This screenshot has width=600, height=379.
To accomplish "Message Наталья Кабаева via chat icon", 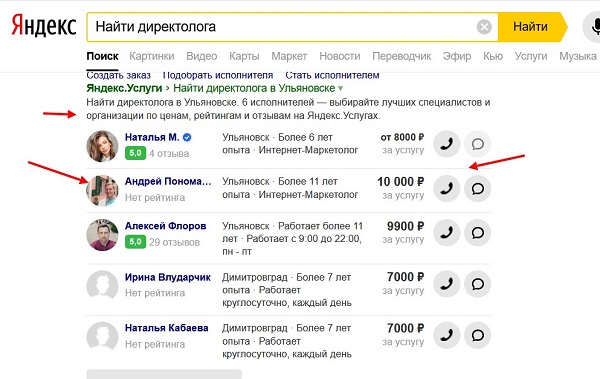I will (x=478, y=335).
